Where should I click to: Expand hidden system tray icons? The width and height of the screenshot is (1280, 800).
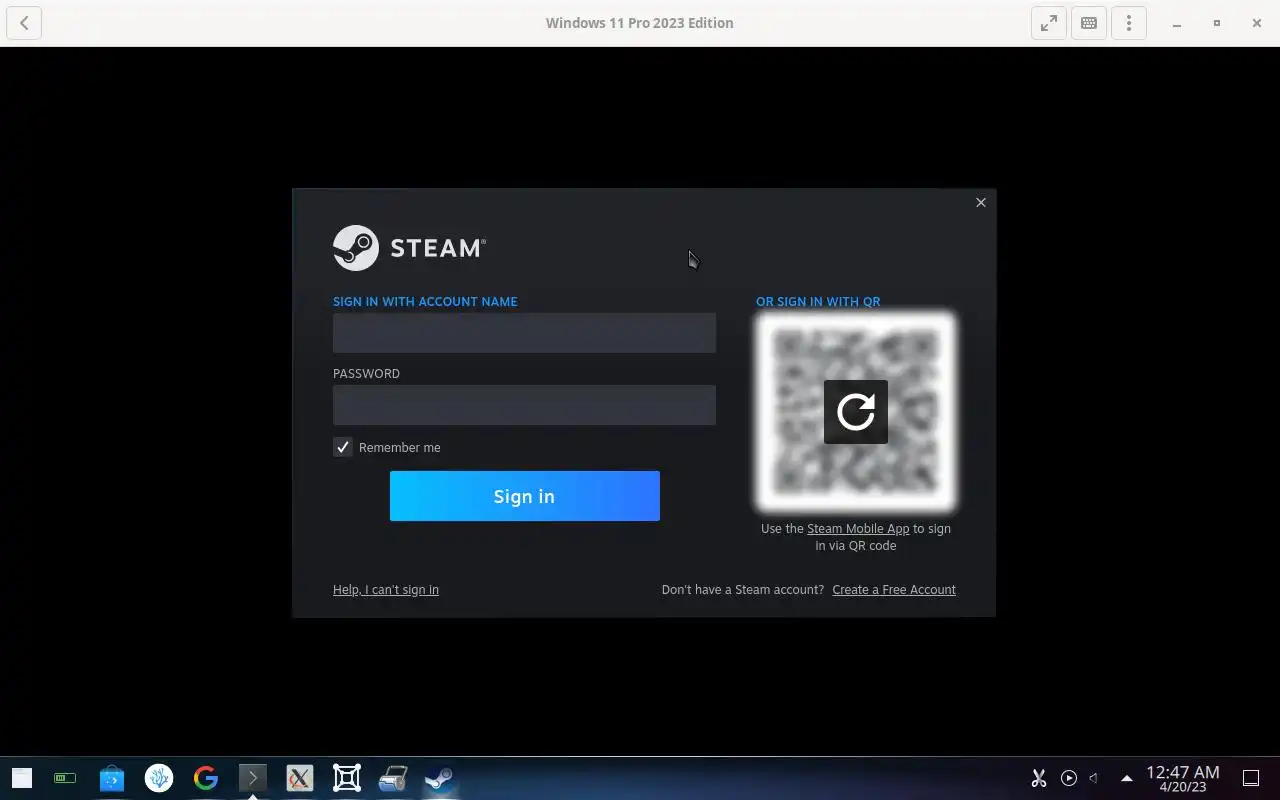coord(1127,778)
